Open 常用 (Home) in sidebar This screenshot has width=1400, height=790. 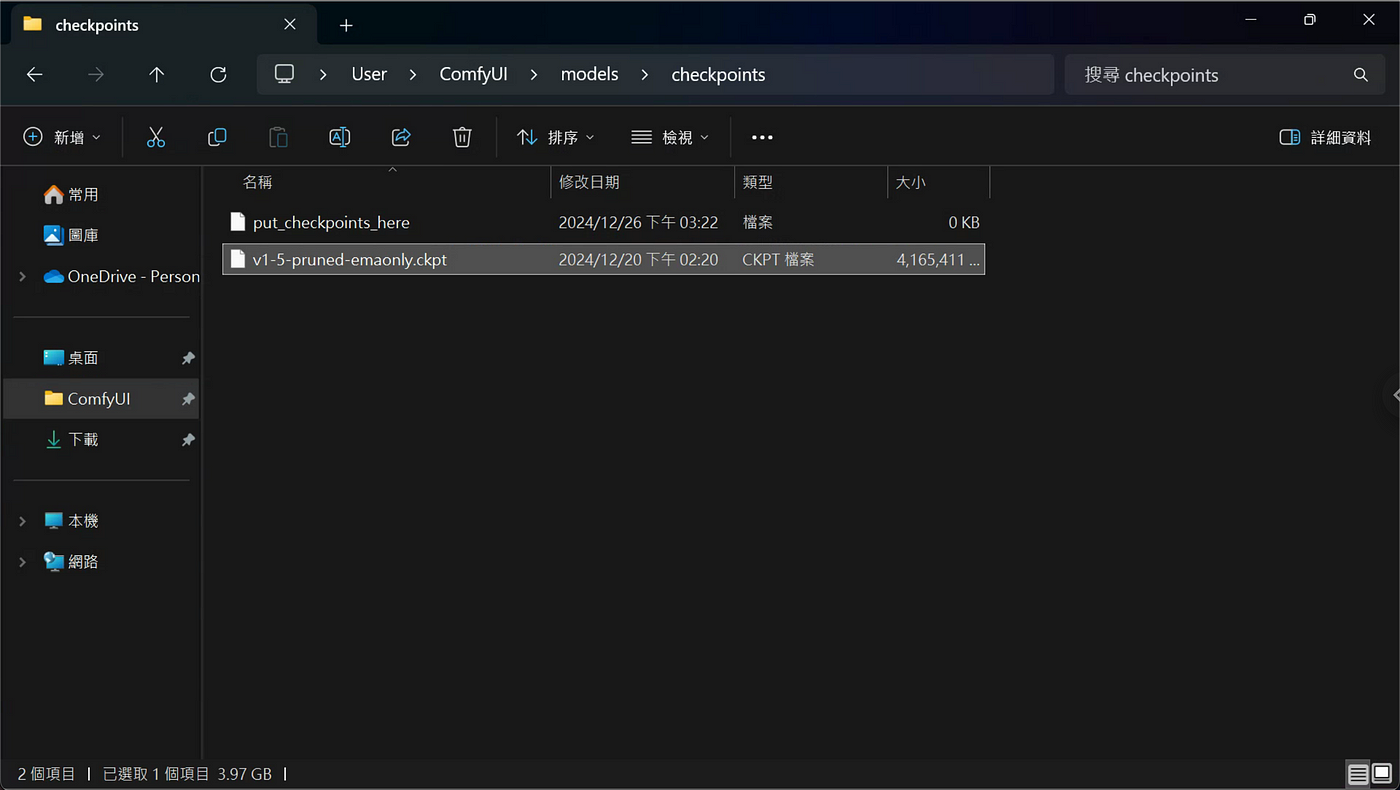(x=71, y=194)
